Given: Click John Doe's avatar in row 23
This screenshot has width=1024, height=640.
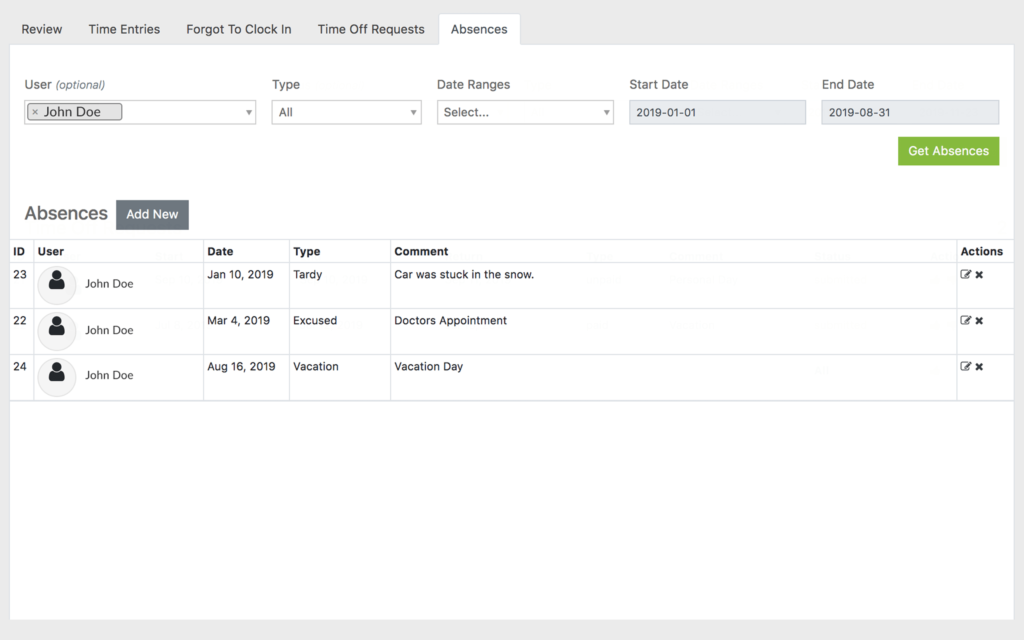Looking at the screenshot, I should tap(57, 284).
